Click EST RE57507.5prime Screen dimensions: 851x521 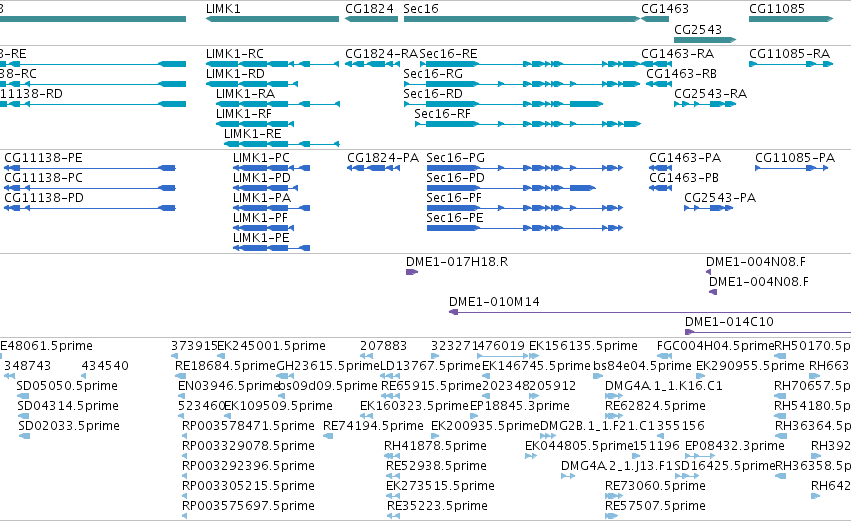point(611,517)
